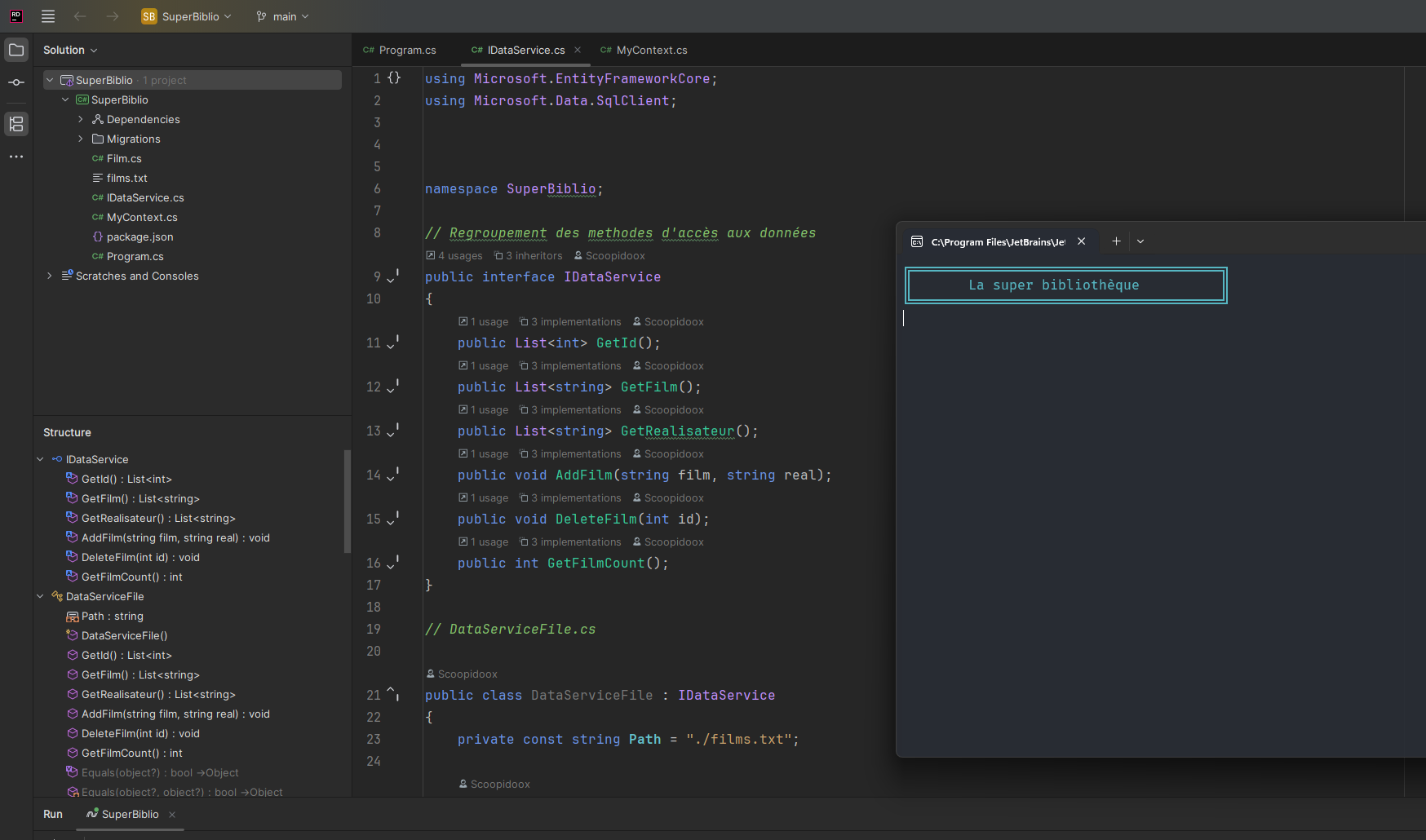The image size is (1426, 840).
Task: Collapse the DataServiceFile structure node
Action: [x=40, y=596]
